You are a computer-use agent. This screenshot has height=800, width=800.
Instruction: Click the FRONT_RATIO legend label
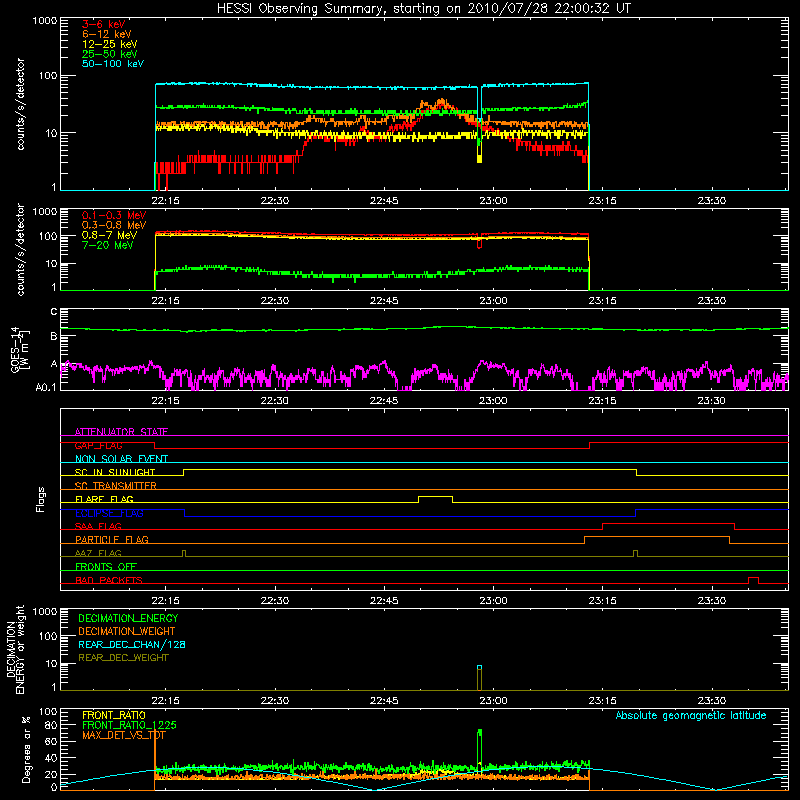click(114, 715)
